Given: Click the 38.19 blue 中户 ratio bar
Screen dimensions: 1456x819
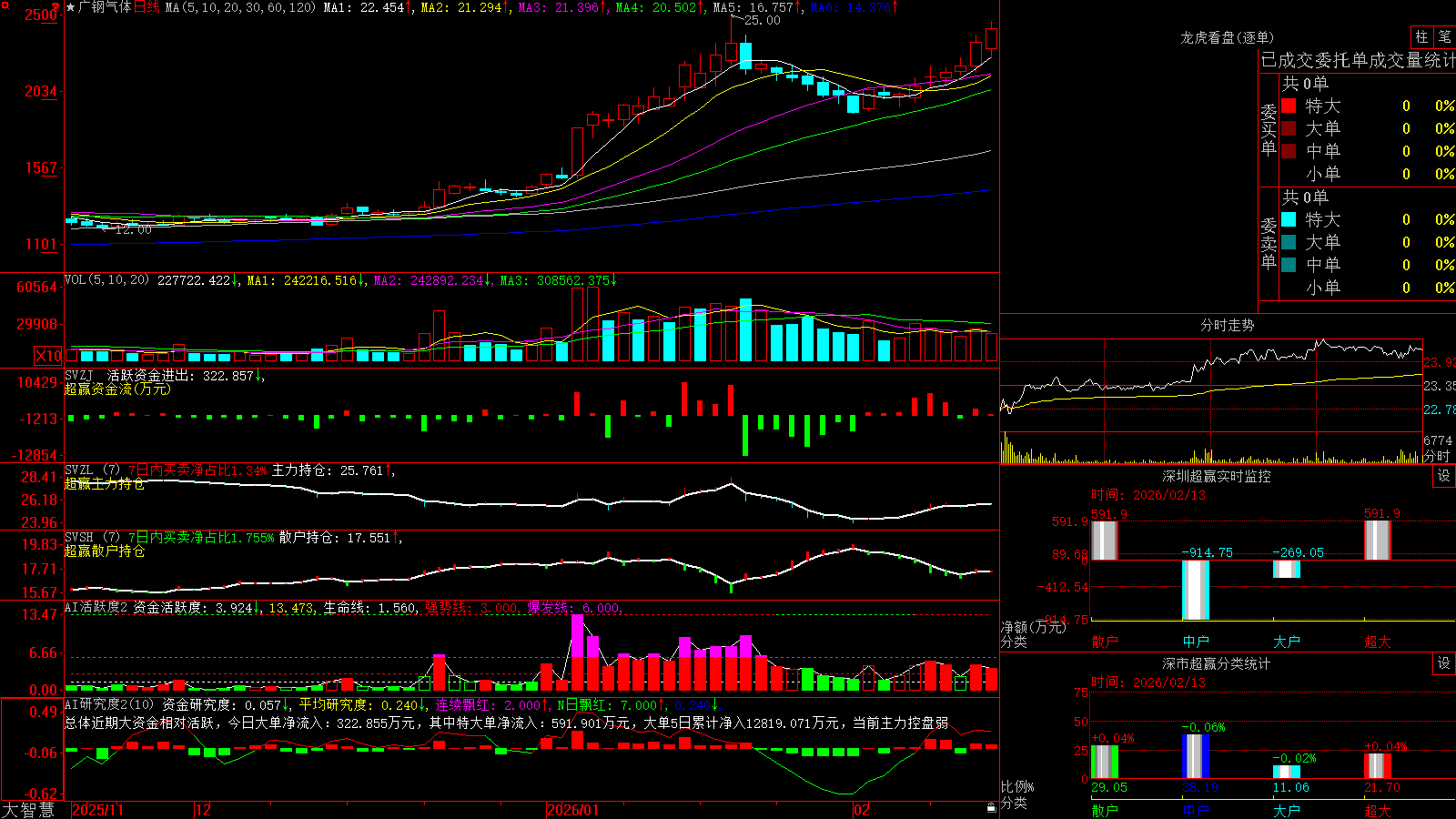Looking at the screenshot, I should point(1196,756).
